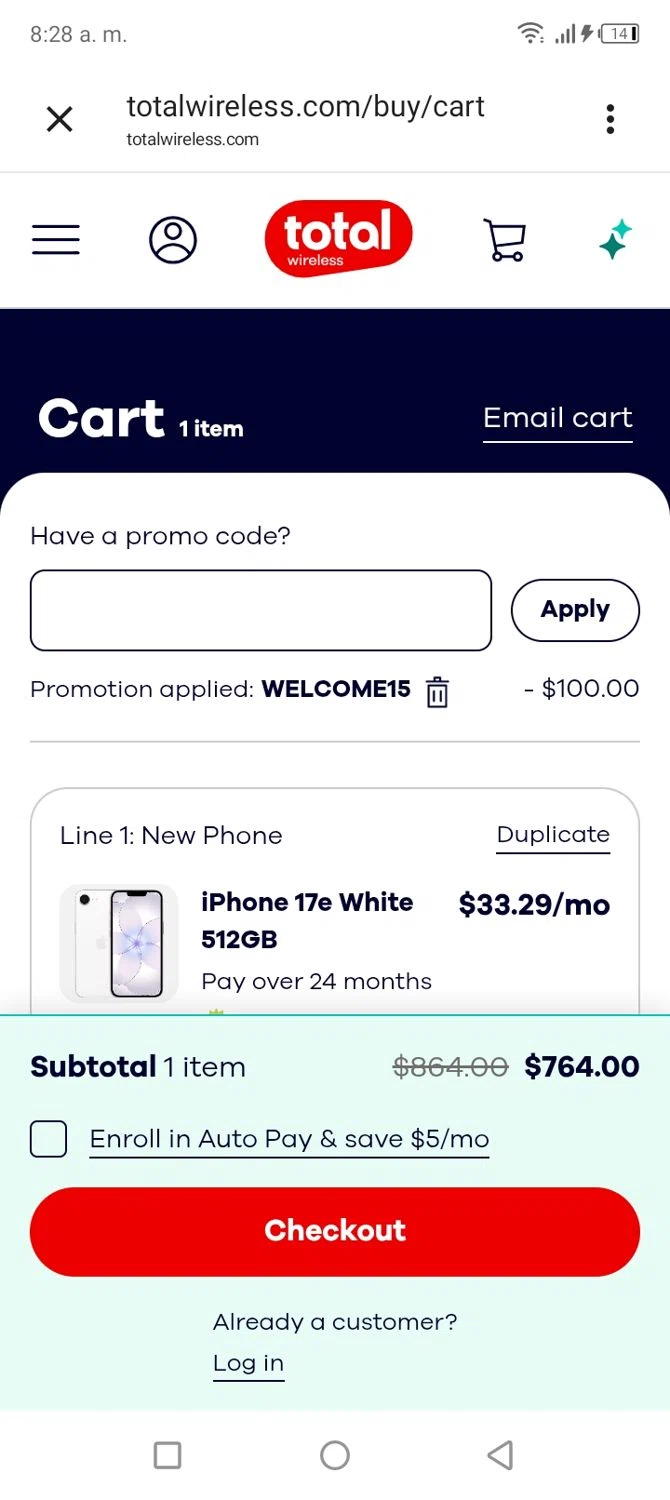Tap the Android home navigation button
Viewport: 670px width, 1500px height.
(x=335, y=1455)
